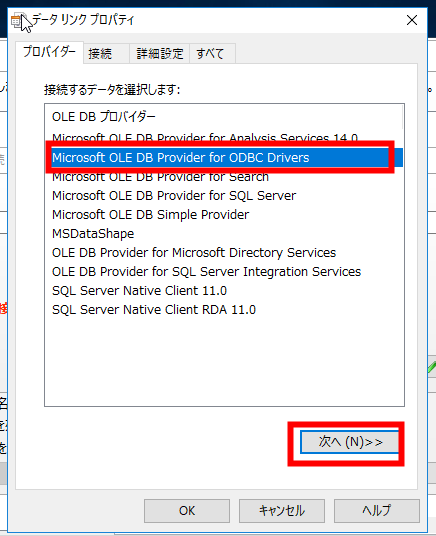
Task: Select Microsoft OLE DB Simple Provider
Action: pyautogui.click(x=150, y=215)
